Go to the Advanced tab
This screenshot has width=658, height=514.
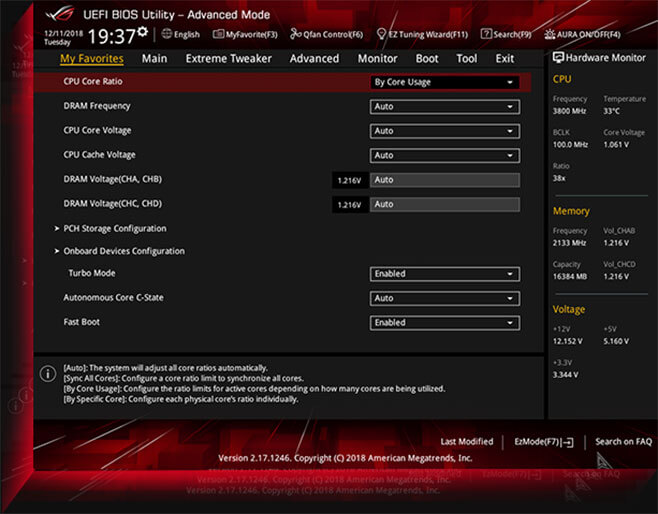click(314, 59)
